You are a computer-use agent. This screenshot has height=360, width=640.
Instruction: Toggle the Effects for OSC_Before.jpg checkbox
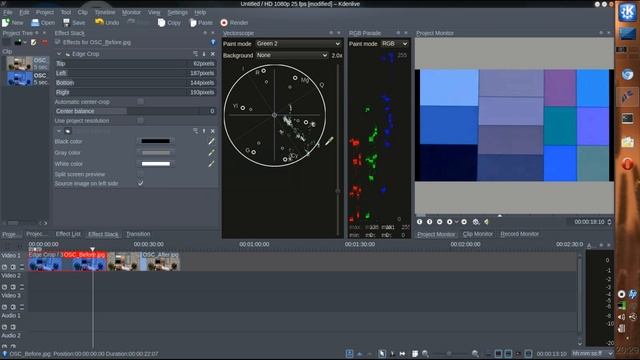pyautogui.click(x=58, y=42)
